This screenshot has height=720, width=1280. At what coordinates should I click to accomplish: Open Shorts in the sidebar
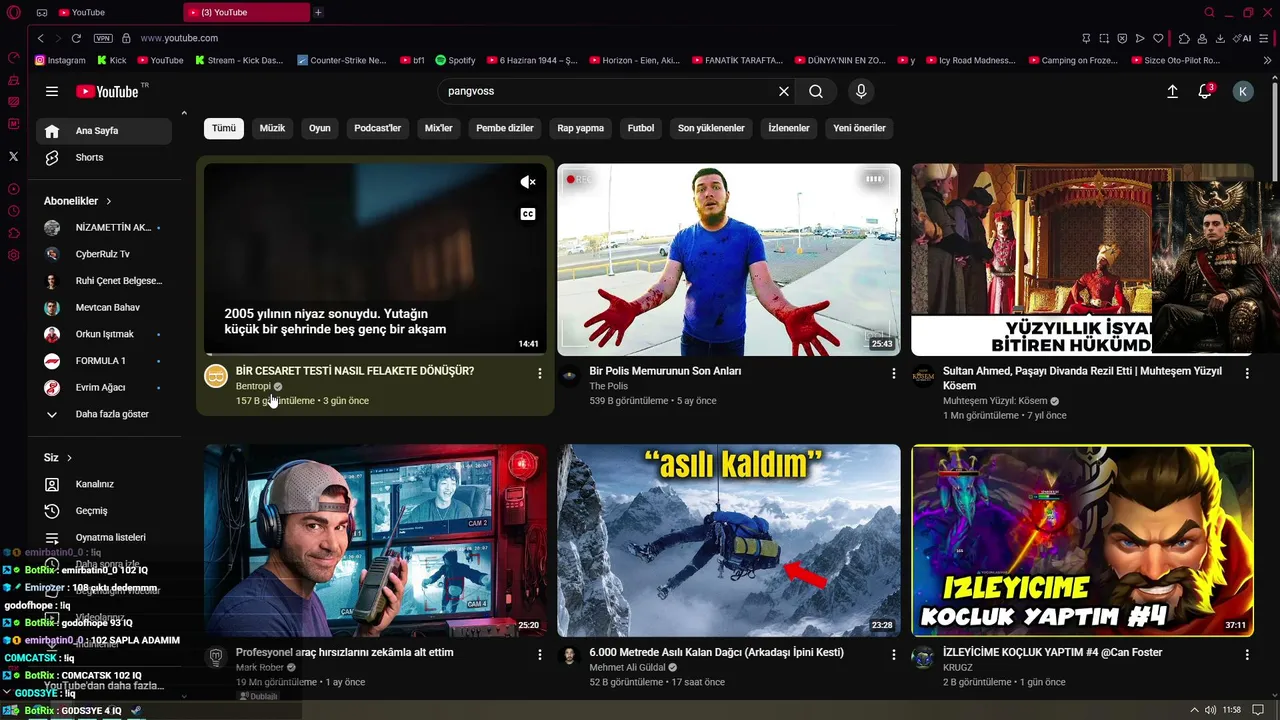[x=104, y=157]
